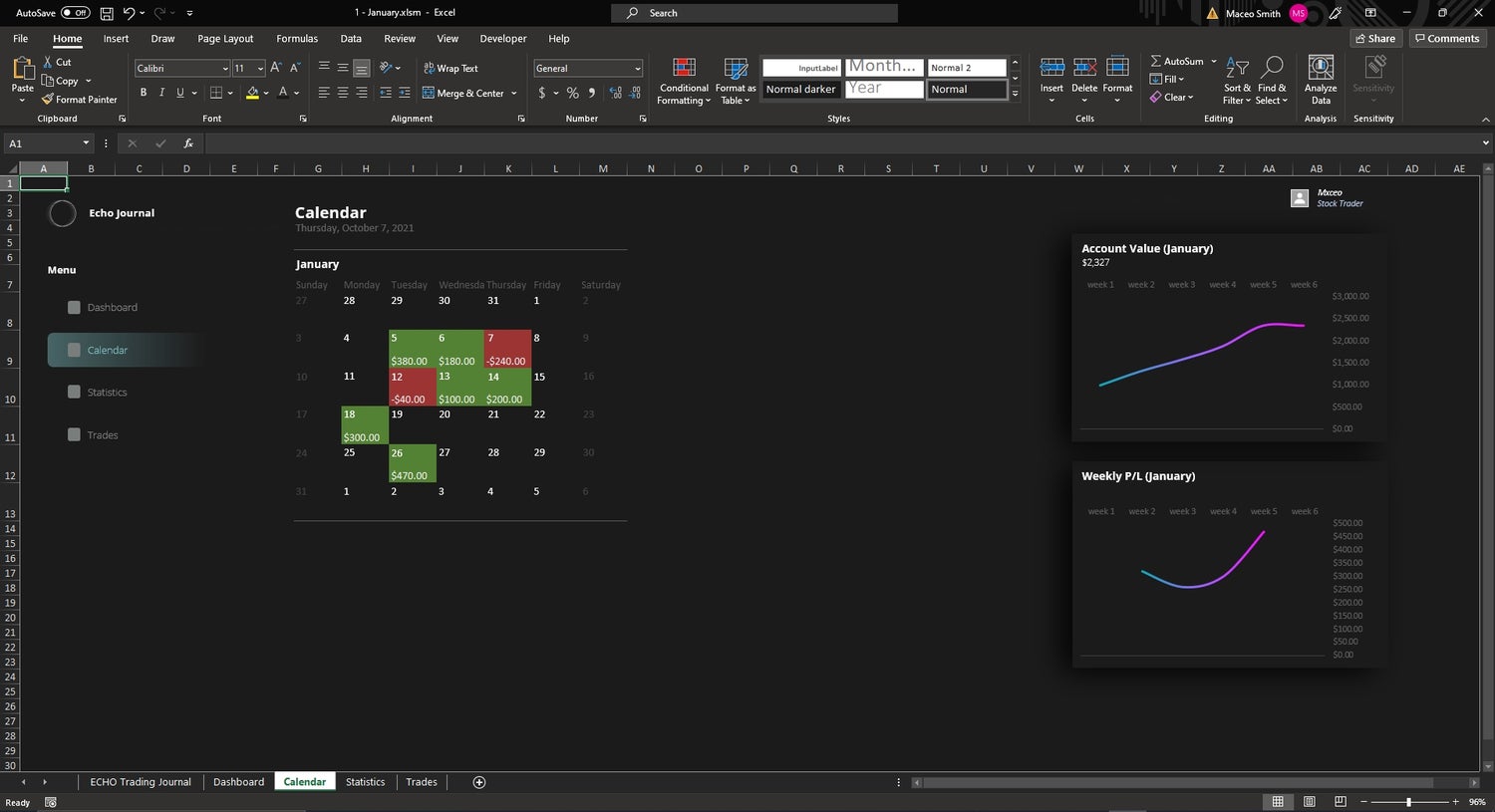Adjust the zoom slider in status bar
Image resolution: width=1495 pixels, height=812 pixels.
pos(1408,802)
